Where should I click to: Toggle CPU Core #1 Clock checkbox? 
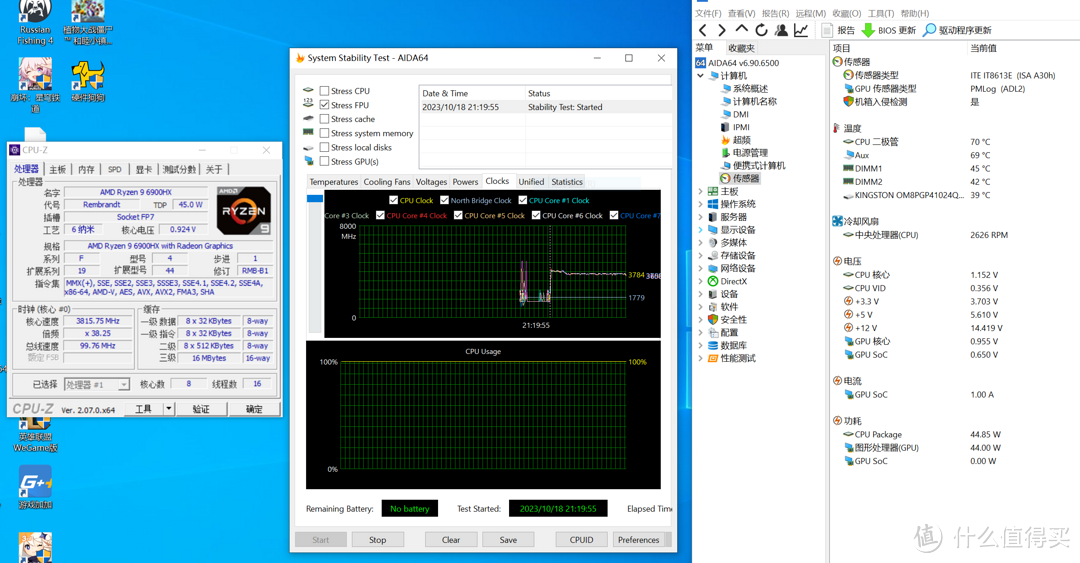tap(523, 201)
